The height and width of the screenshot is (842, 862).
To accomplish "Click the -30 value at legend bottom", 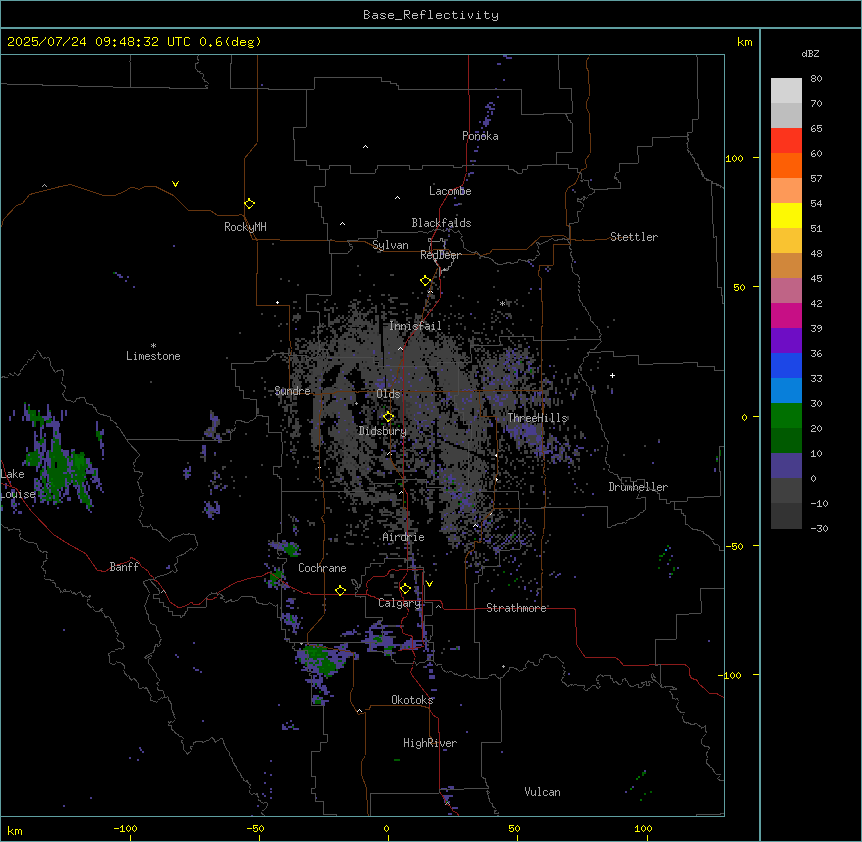I will 819,528.
